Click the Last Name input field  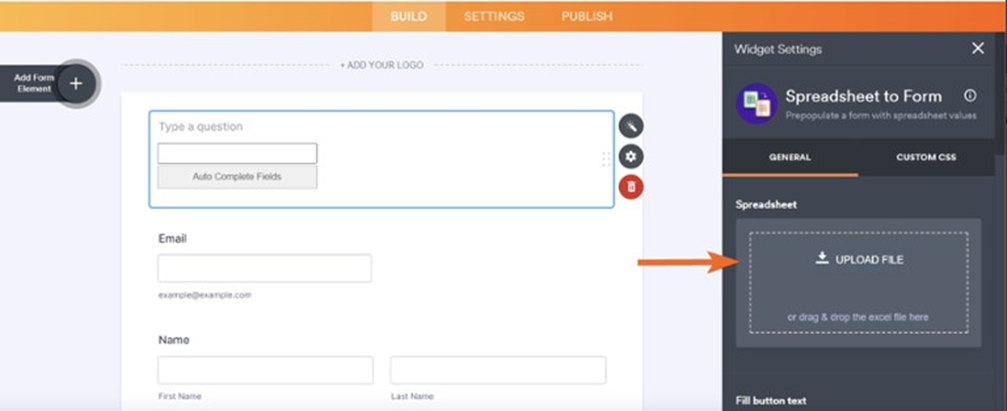[497, 370]
